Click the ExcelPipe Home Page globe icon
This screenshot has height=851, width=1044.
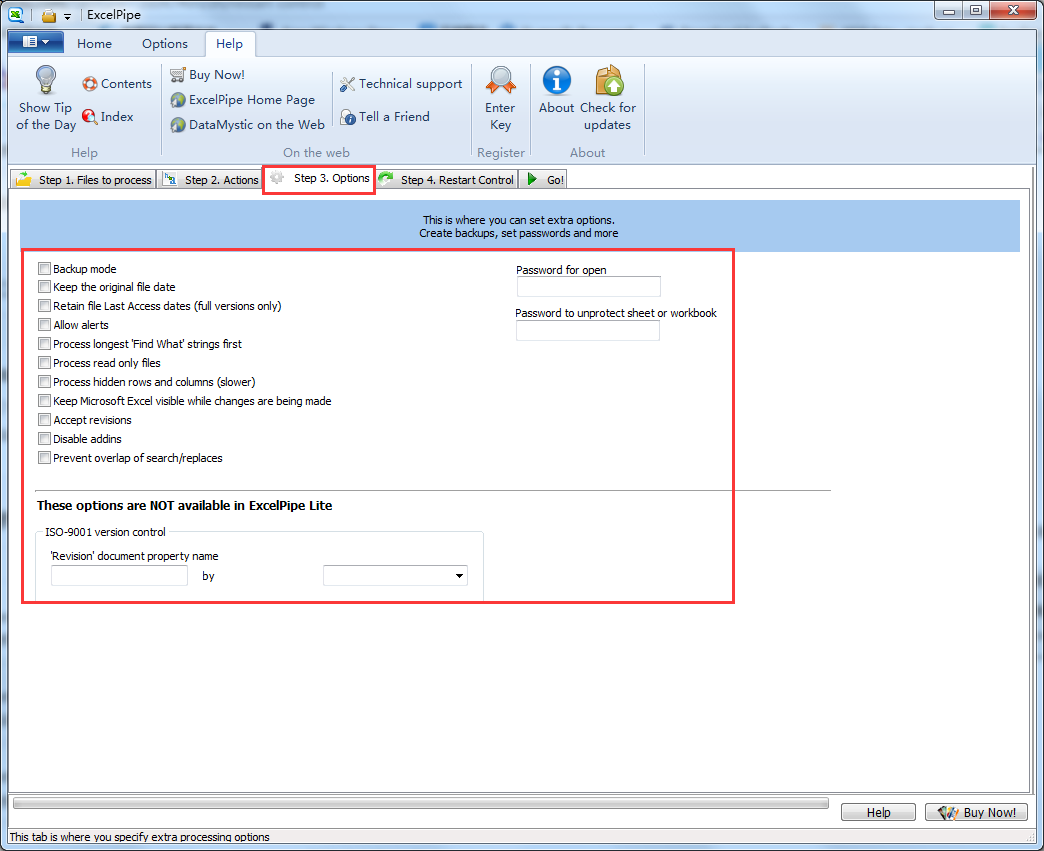pos(178,100)
